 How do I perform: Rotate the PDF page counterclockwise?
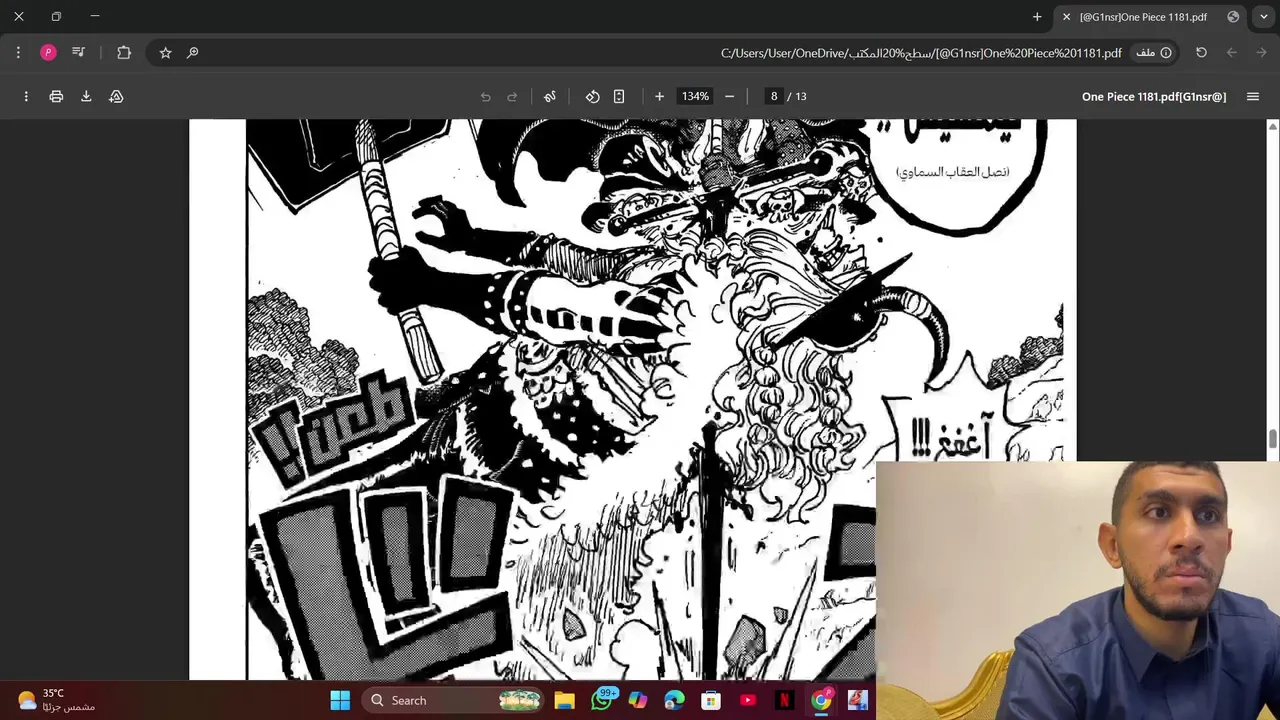click(x=592, y=96)
